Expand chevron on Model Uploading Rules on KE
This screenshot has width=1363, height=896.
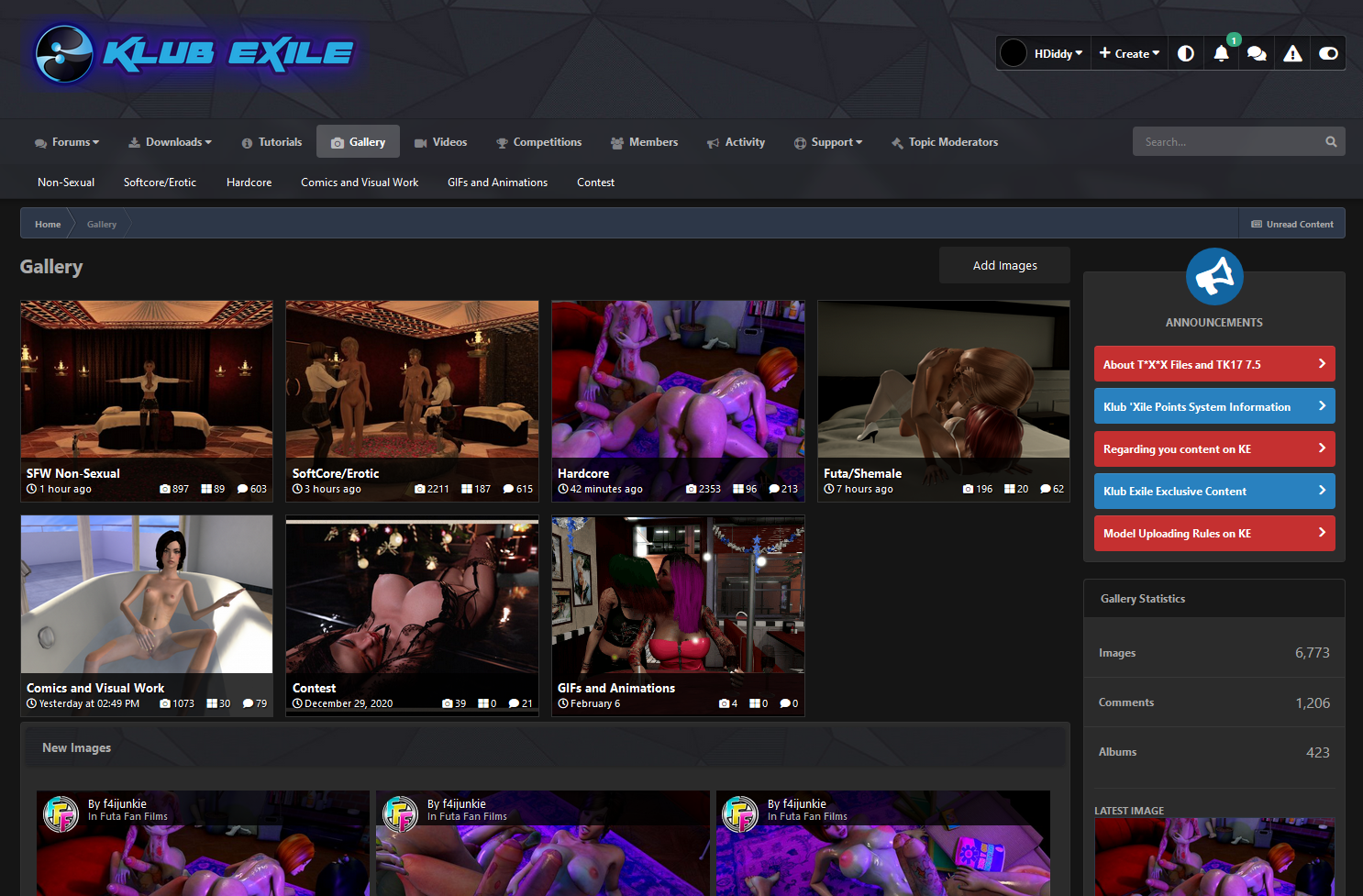click(x=1322, y=532)
